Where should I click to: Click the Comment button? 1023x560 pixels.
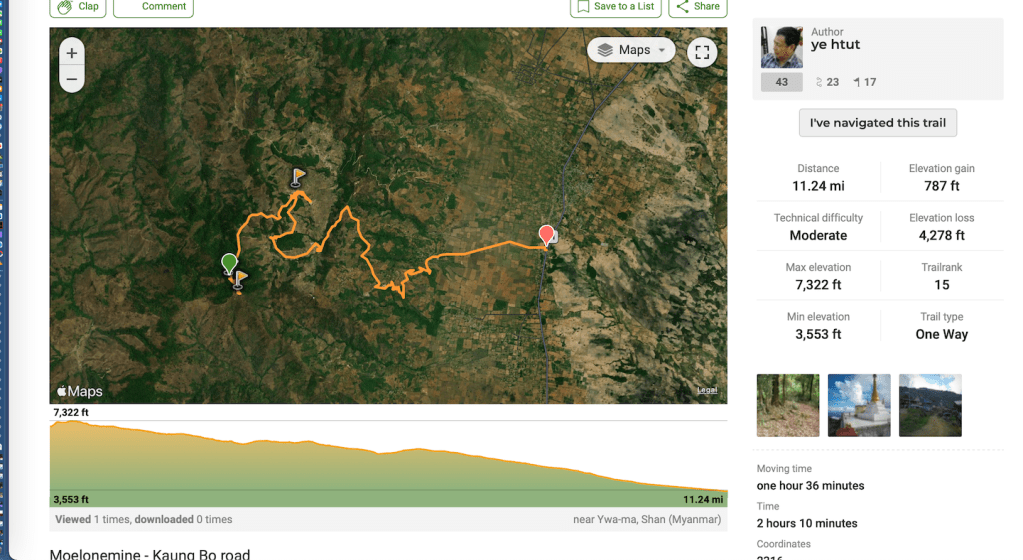coord(153,7)
